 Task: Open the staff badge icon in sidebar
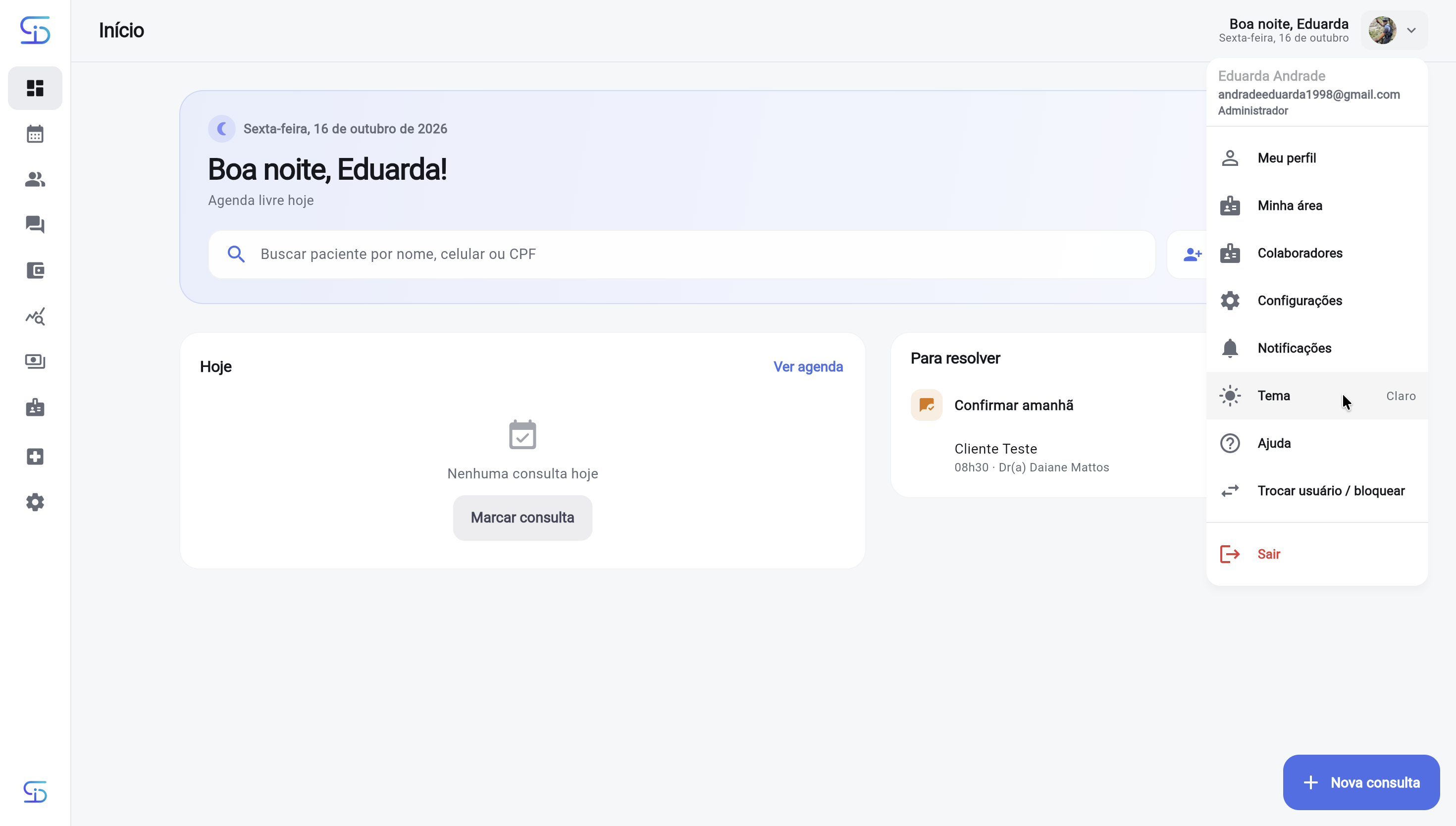[x=35, y=407]
